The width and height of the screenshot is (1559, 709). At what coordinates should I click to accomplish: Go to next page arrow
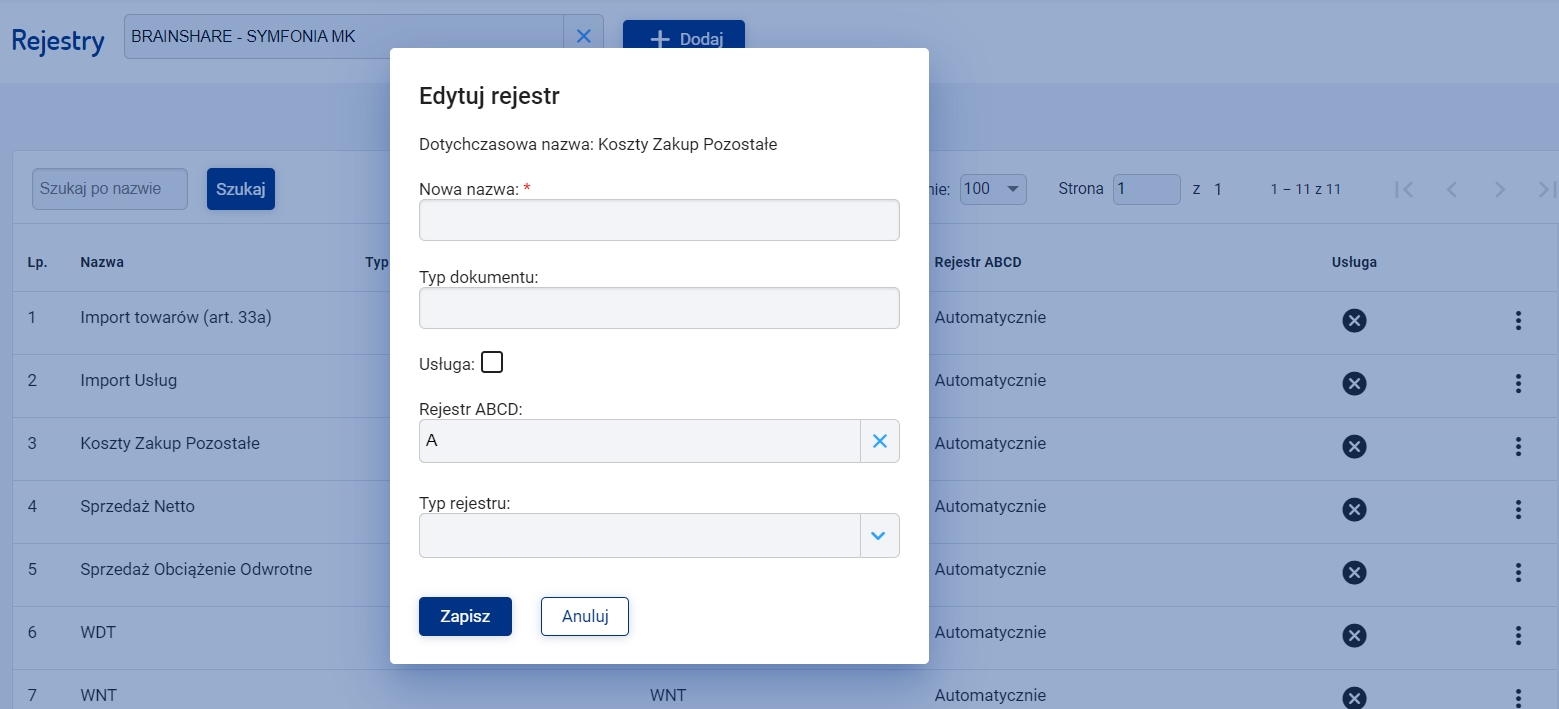click(x=1499, y=189)
